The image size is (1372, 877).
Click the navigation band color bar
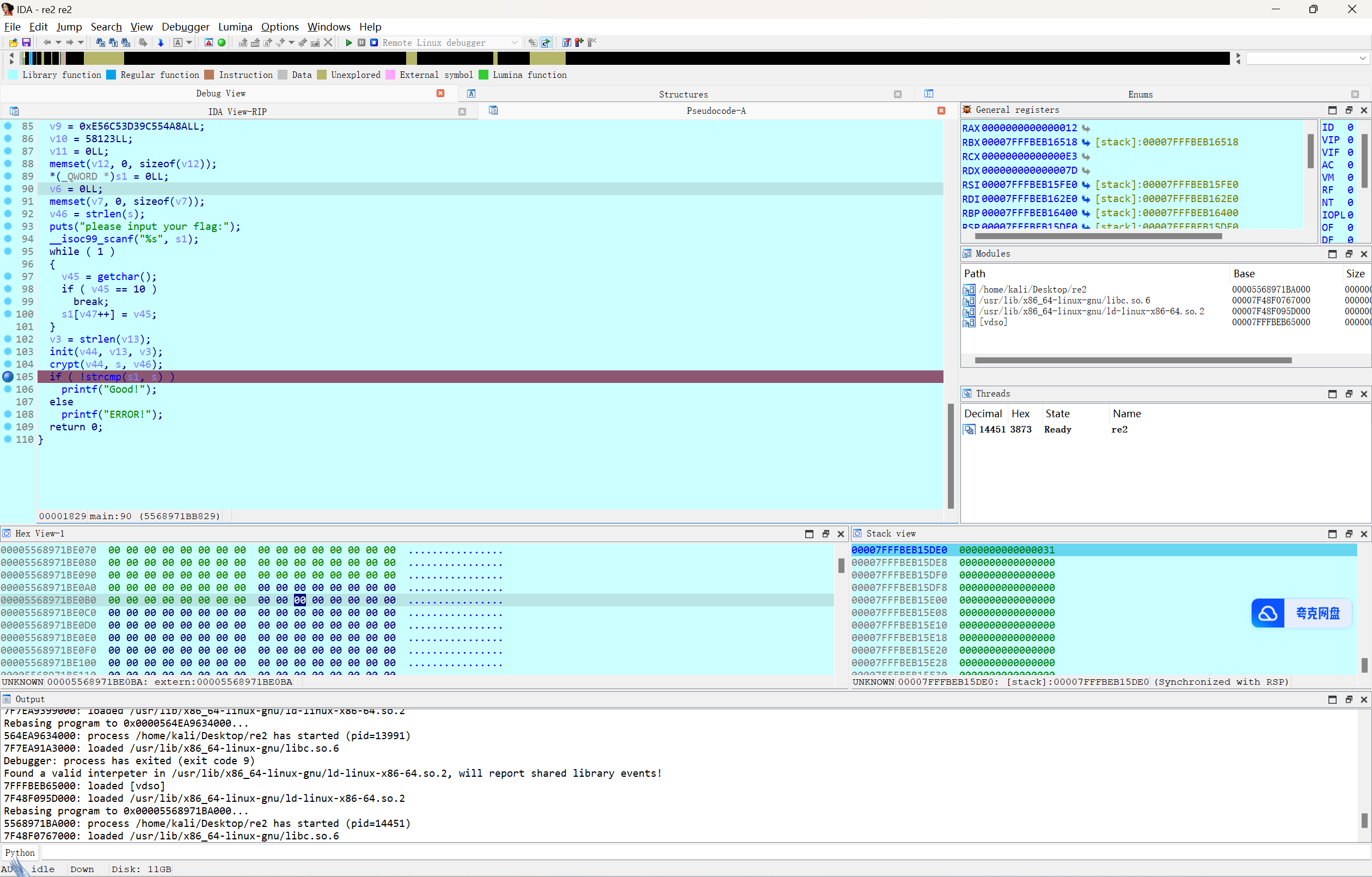624,58
